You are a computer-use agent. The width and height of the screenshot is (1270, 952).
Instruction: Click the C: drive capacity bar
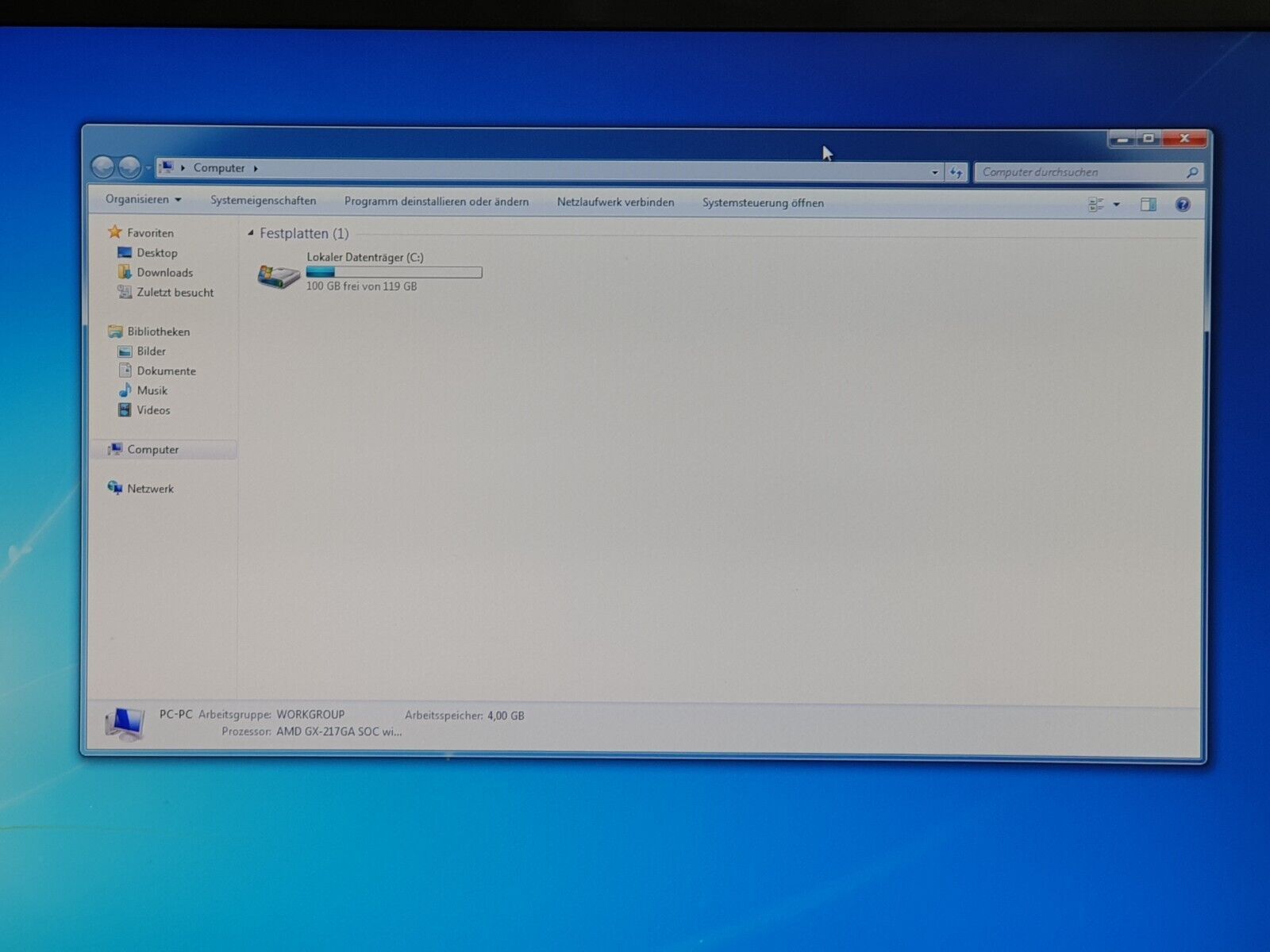pos(394,272)
